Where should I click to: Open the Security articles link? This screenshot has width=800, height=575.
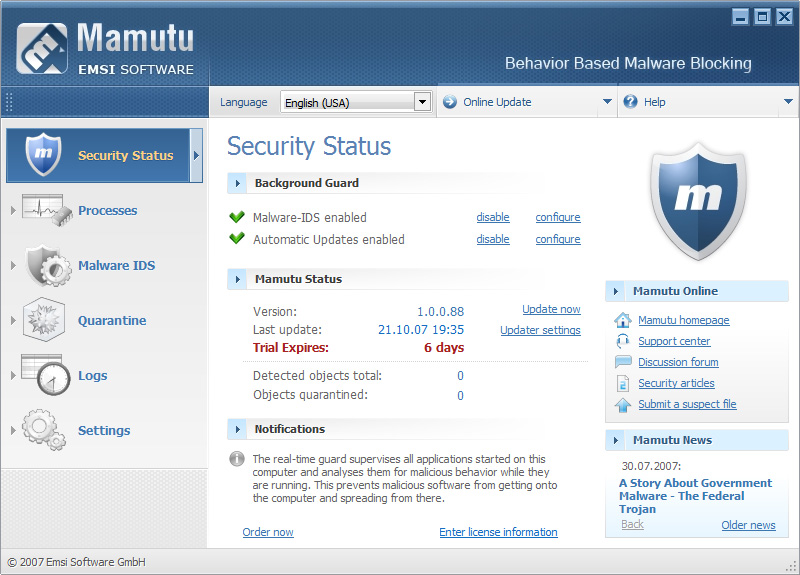(676, 383)
